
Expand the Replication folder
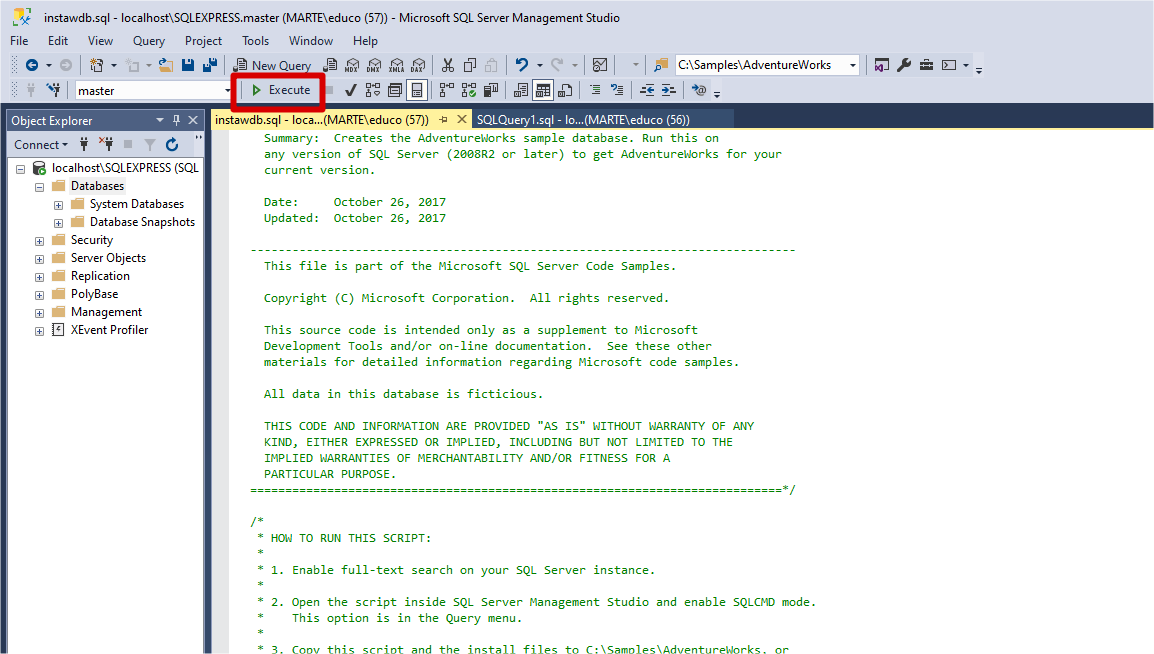[40, 277]
